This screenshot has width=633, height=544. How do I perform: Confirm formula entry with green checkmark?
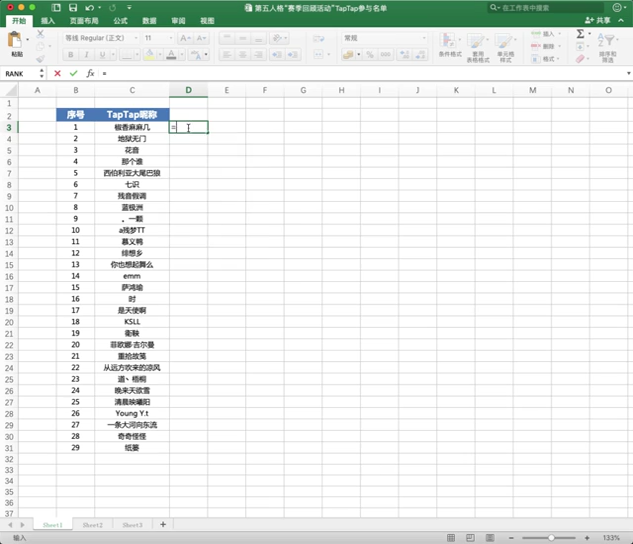73,73
